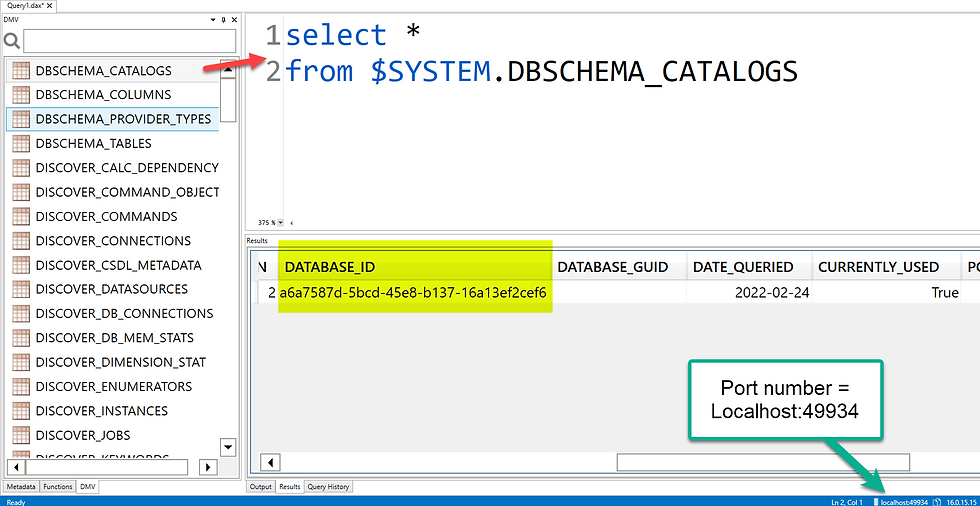Switch to the Metadata tab
Viewport: 980px width, 506px height.
(21, 486)
